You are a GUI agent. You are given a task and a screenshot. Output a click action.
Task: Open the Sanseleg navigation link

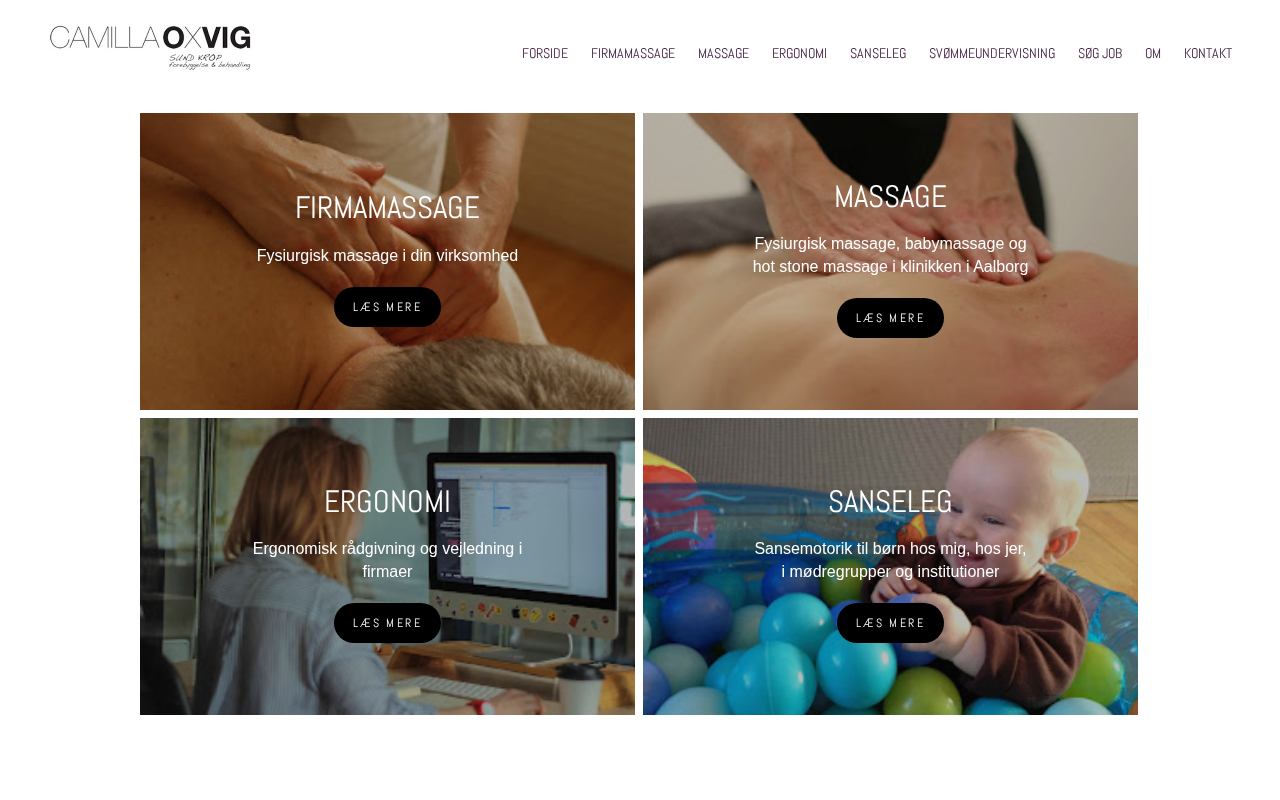tap(878, 53)
